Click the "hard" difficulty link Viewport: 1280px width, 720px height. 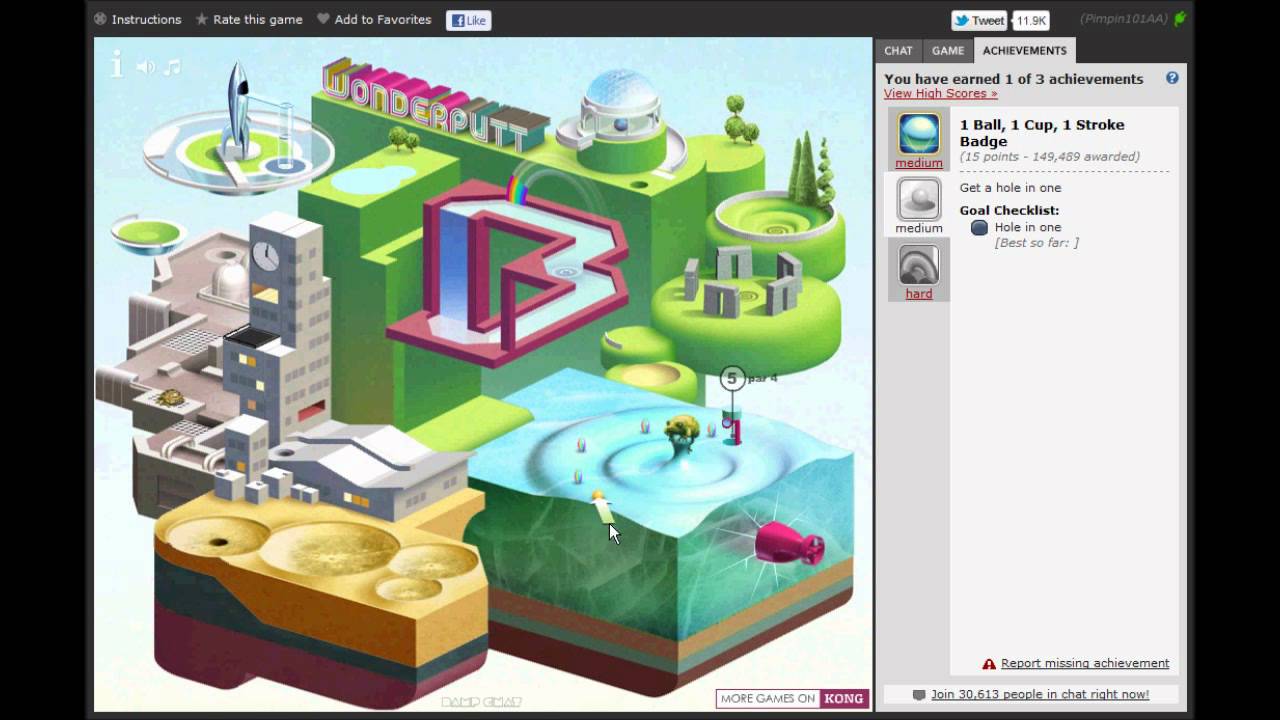tap(919, 294)
